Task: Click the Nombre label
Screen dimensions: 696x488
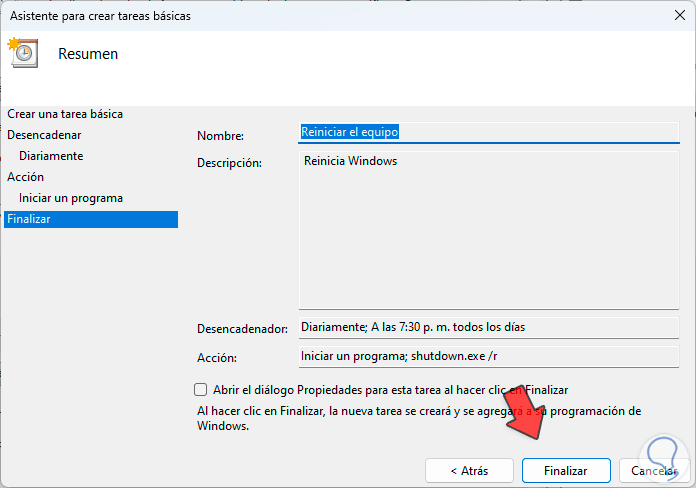Action: 220,136
